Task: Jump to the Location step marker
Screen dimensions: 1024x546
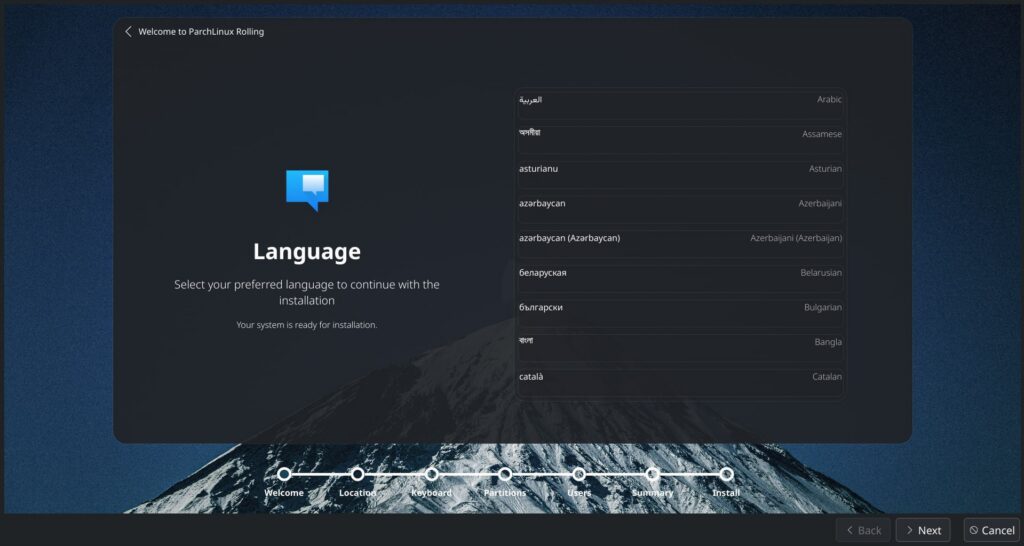Action: tap(357, 474)
